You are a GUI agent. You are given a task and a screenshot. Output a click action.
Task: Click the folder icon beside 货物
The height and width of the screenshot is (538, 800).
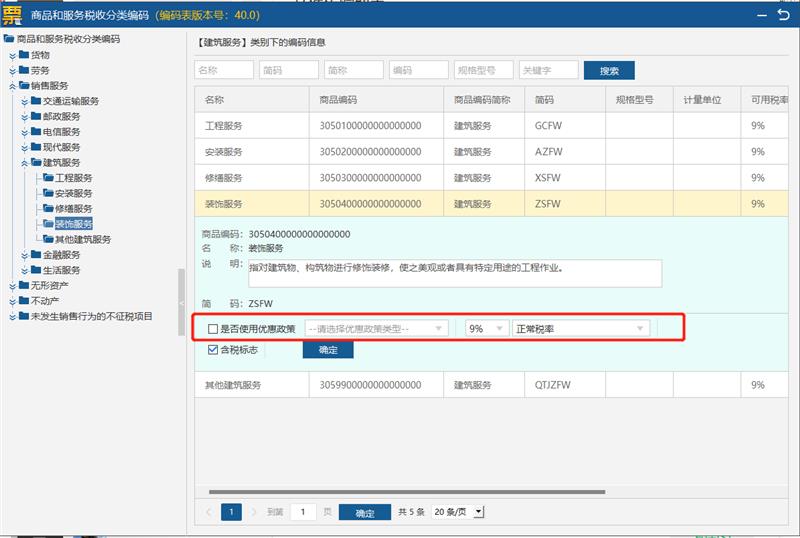pos(24,55)
